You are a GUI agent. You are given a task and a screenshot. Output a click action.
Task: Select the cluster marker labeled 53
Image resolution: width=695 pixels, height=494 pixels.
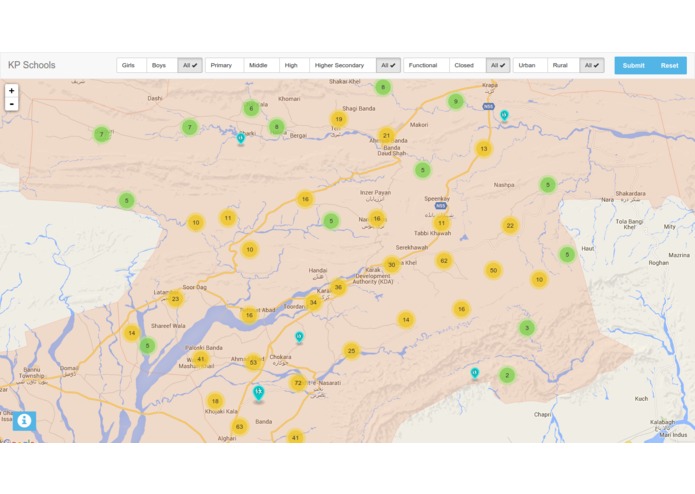tap(253, 362)
